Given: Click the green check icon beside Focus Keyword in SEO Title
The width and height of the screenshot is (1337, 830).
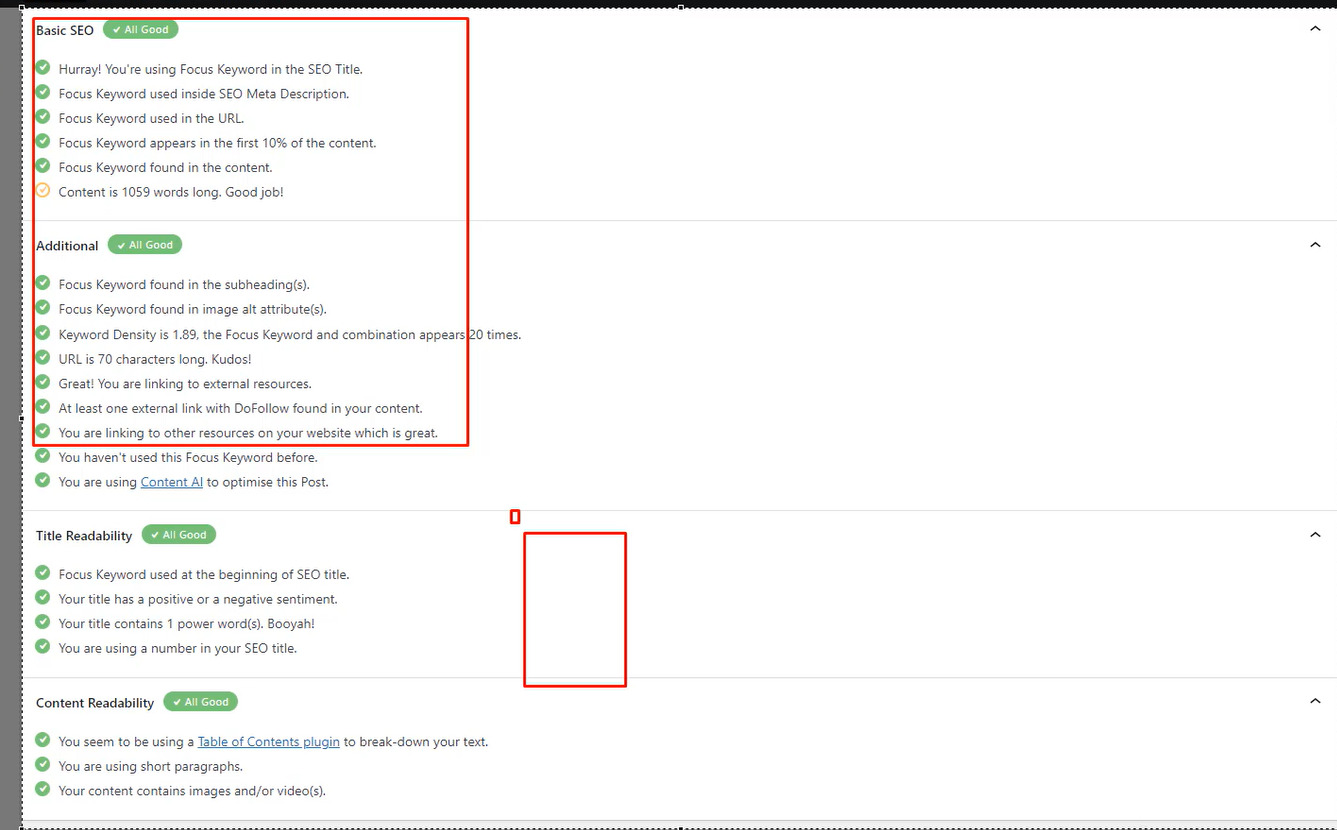Looking at the screenshot, I should click(x=42, y=67).
